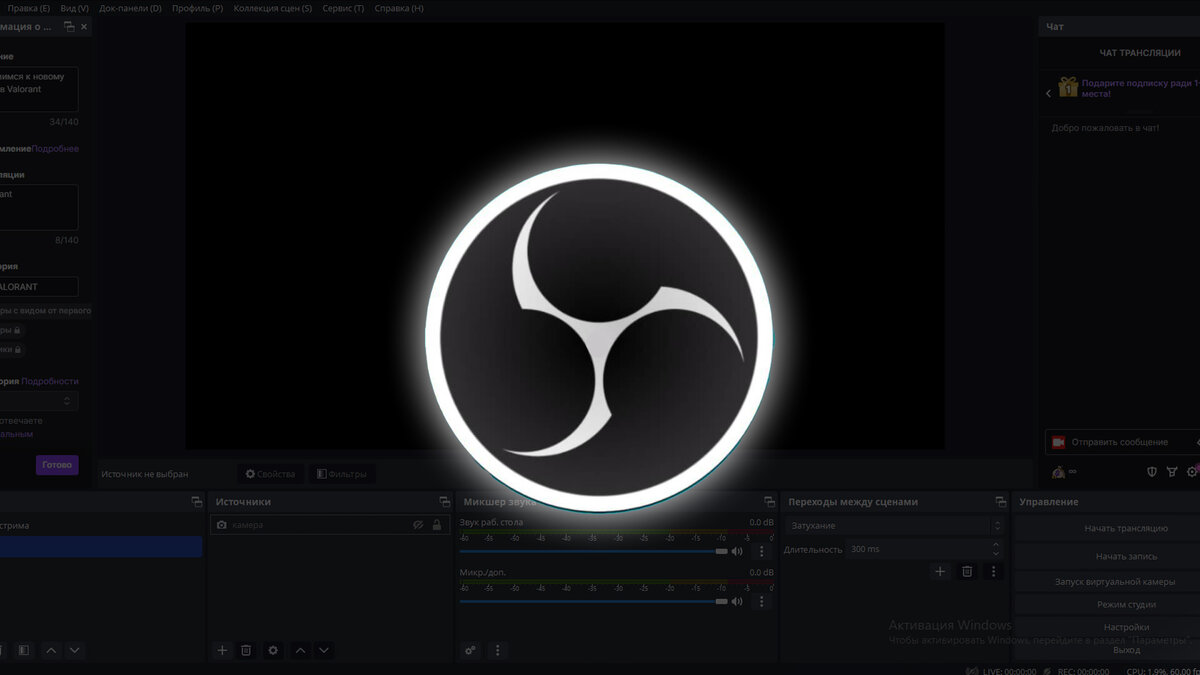
Task: Open transition properties three-dots icon
Action: coord(993,571)
